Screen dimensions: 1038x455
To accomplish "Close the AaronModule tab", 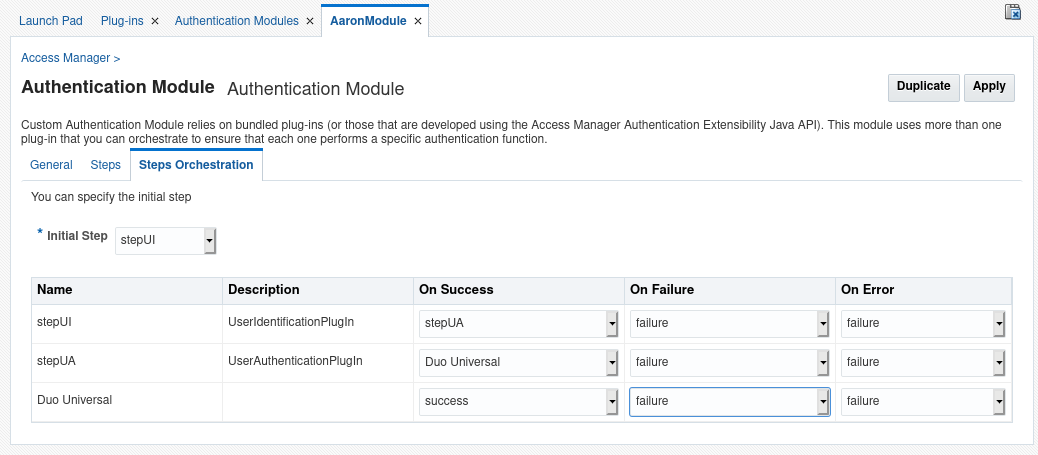I will [418, 21].
